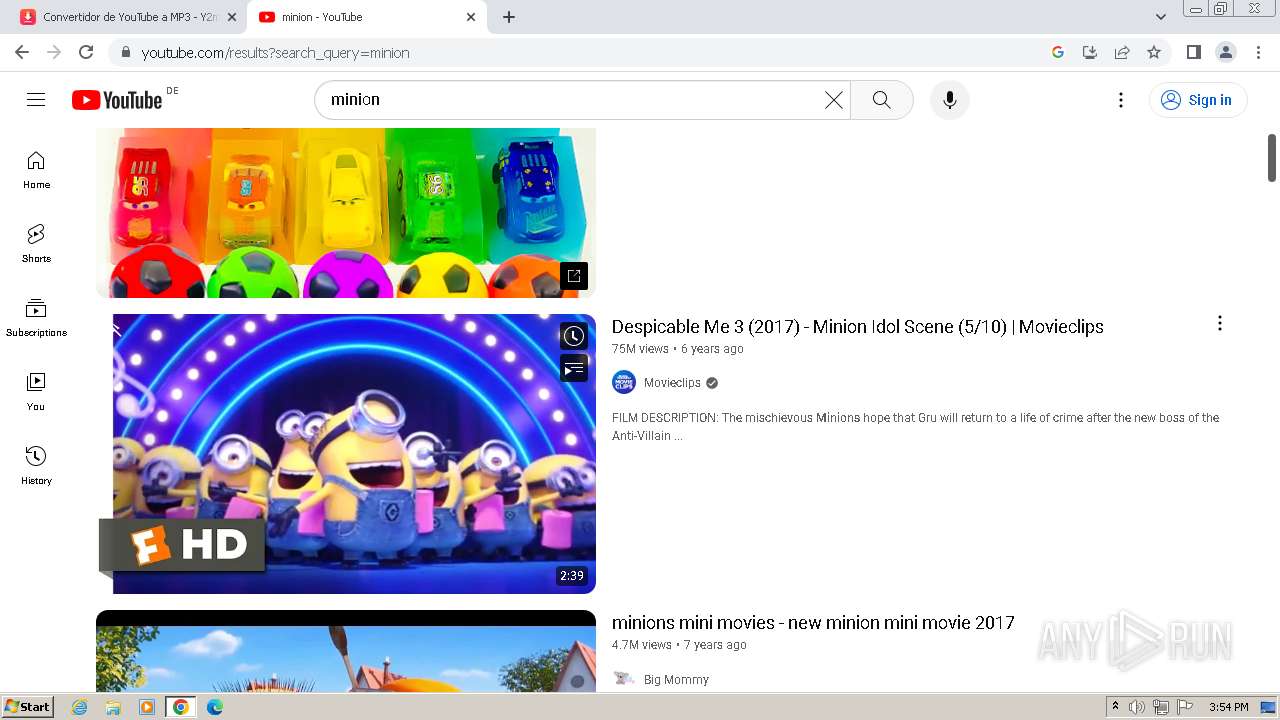Open You in the sidebar
This screenshot has height=720, width=1280.
[x=36, y=392]
